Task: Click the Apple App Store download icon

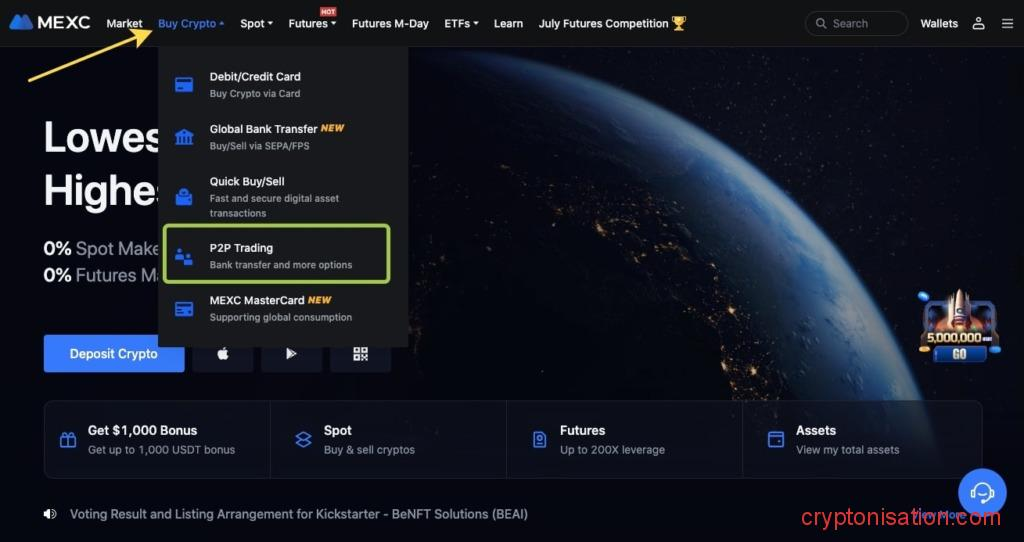Action: tap(222, 354)
